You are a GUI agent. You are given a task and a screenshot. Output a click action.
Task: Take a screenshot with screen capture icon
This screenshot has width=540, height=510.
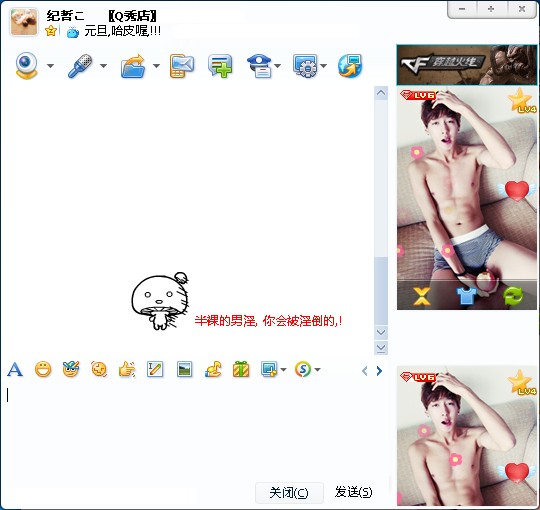pos(269,370)
